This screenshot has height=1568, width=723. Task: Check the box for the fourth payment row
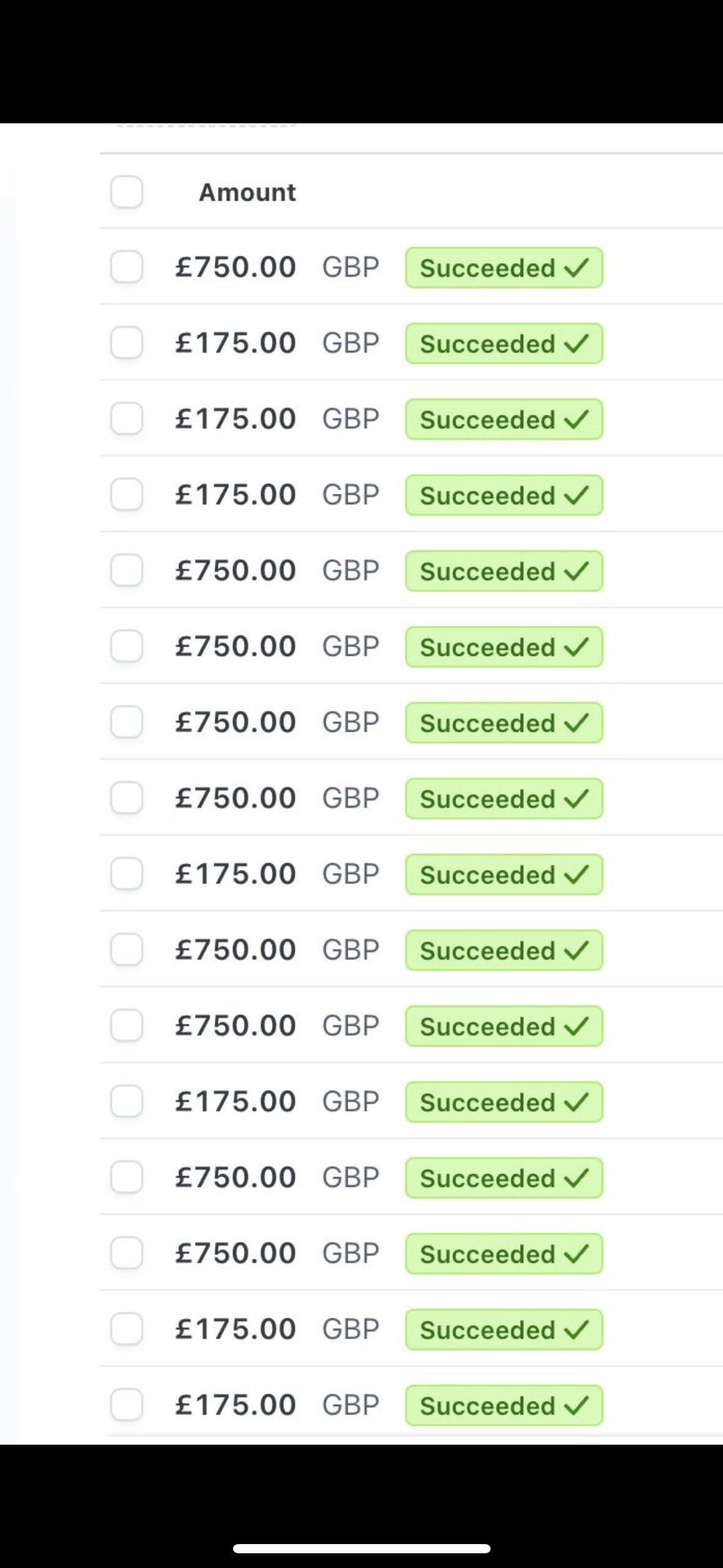click(127, 494)
